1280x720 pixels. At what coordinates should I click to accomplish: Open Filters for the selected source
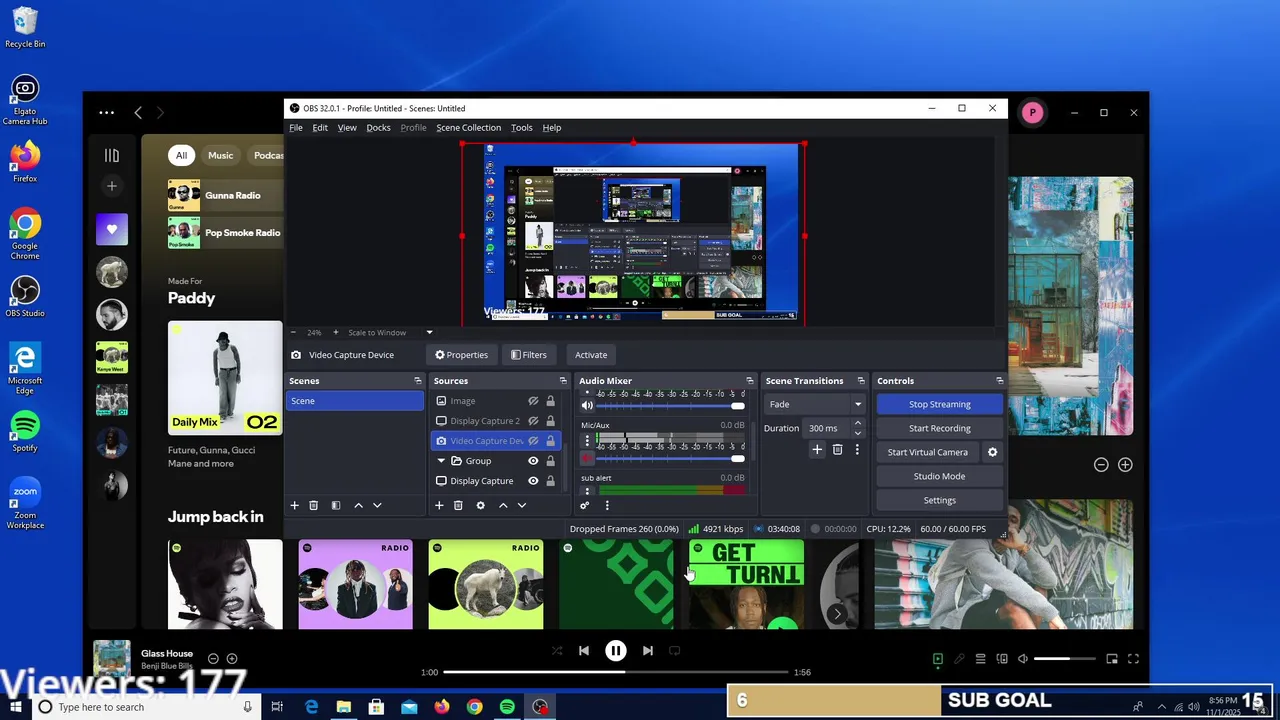point(528,355)
